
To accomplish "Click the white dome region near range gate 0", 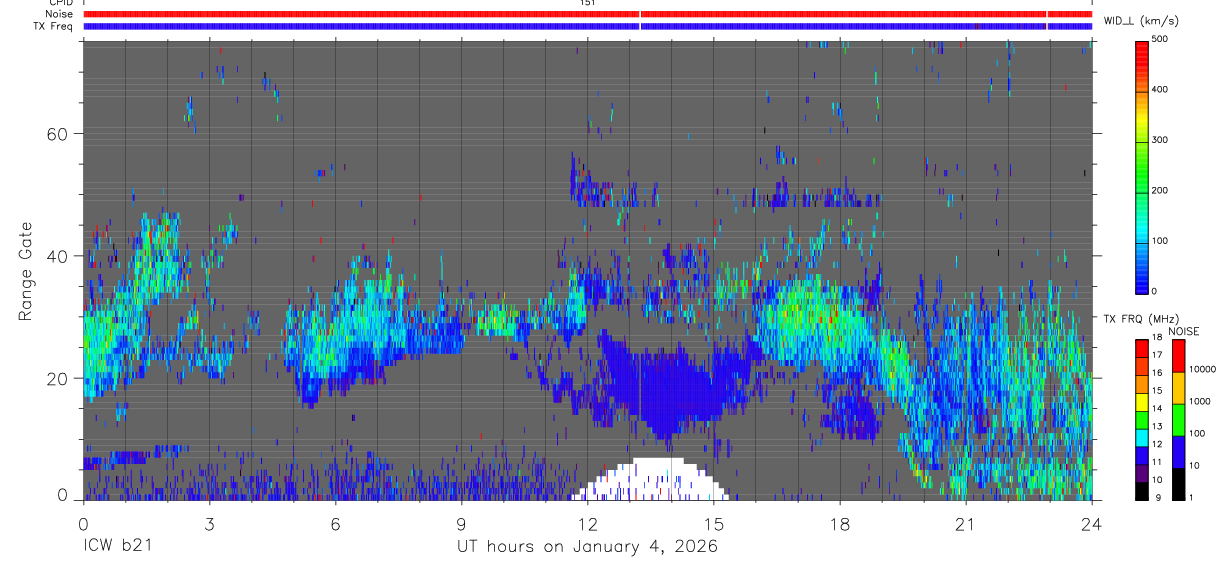I will pyautogui.click(x=650, y=480).
